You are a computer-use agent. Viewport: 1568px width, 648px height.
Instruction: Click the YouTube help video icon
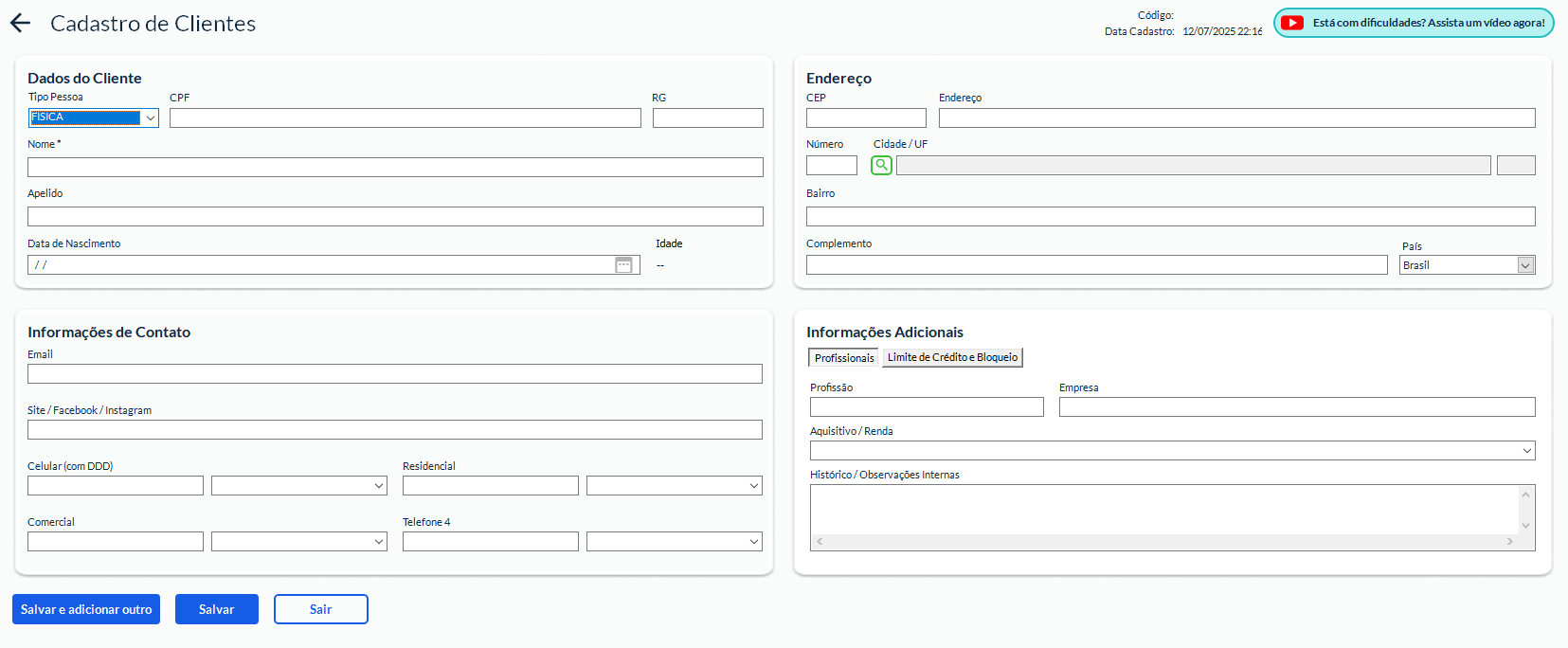(1292, 23)
